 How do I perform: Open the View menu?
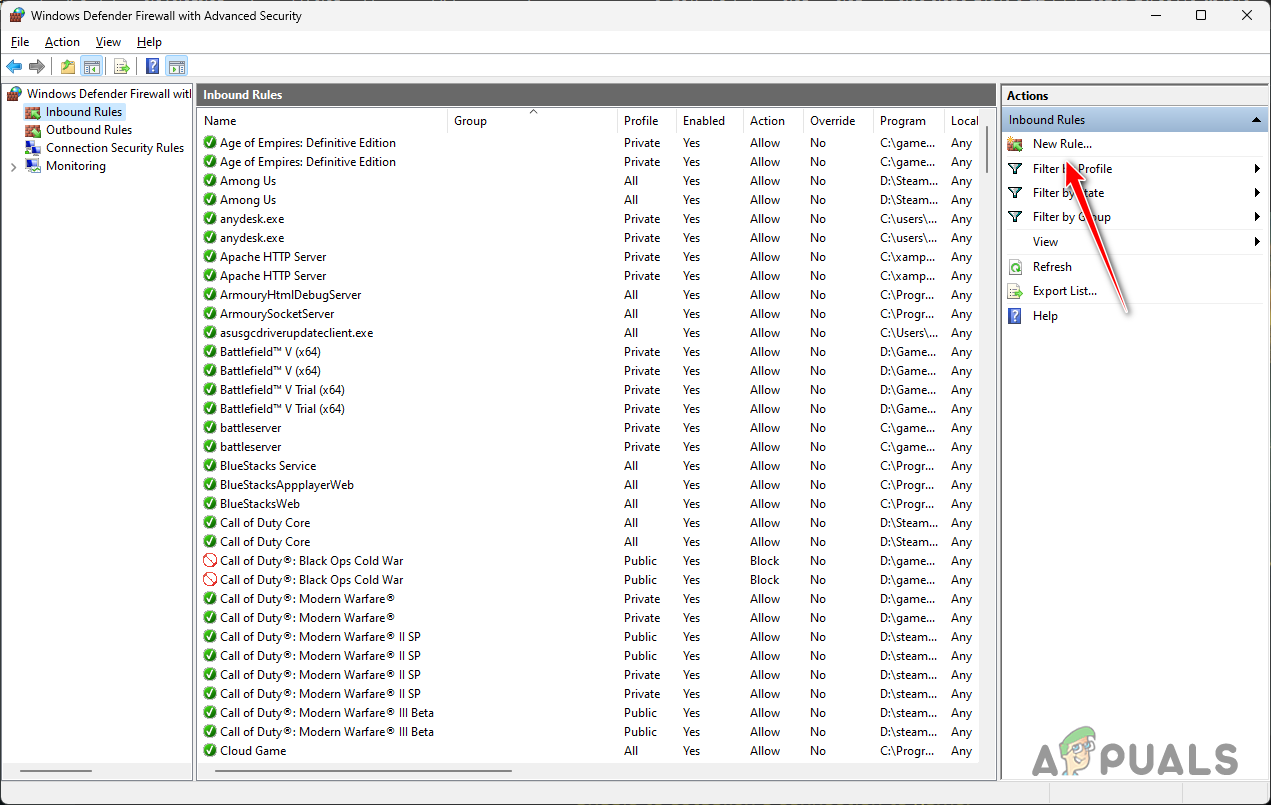tap(108, 42)
